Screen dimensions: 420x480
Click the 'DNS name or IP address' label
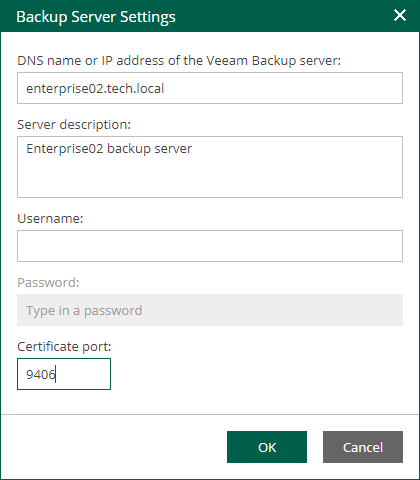179,61
